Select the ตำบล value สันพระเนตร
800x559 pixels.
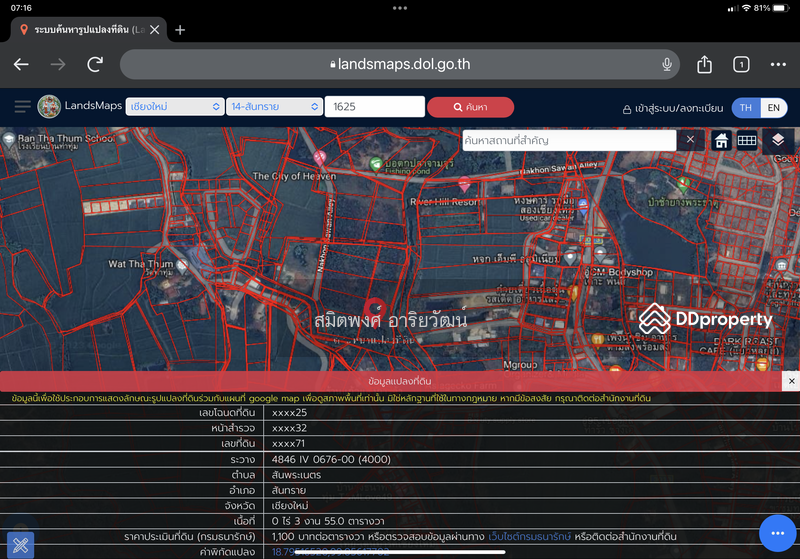pyautogui.click(x=296, y=475)
